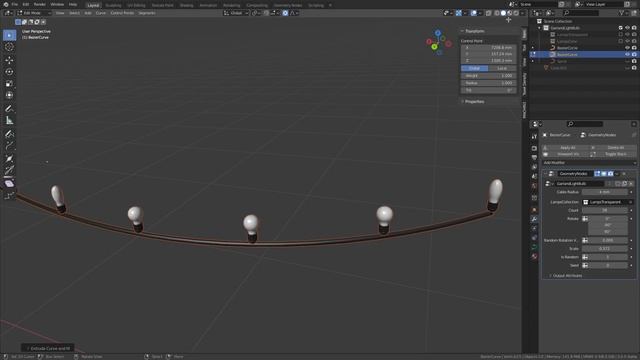This screenshot has width=640, height=360.
Task: Click the Toggle Stack button
Action: coord(613,154)
